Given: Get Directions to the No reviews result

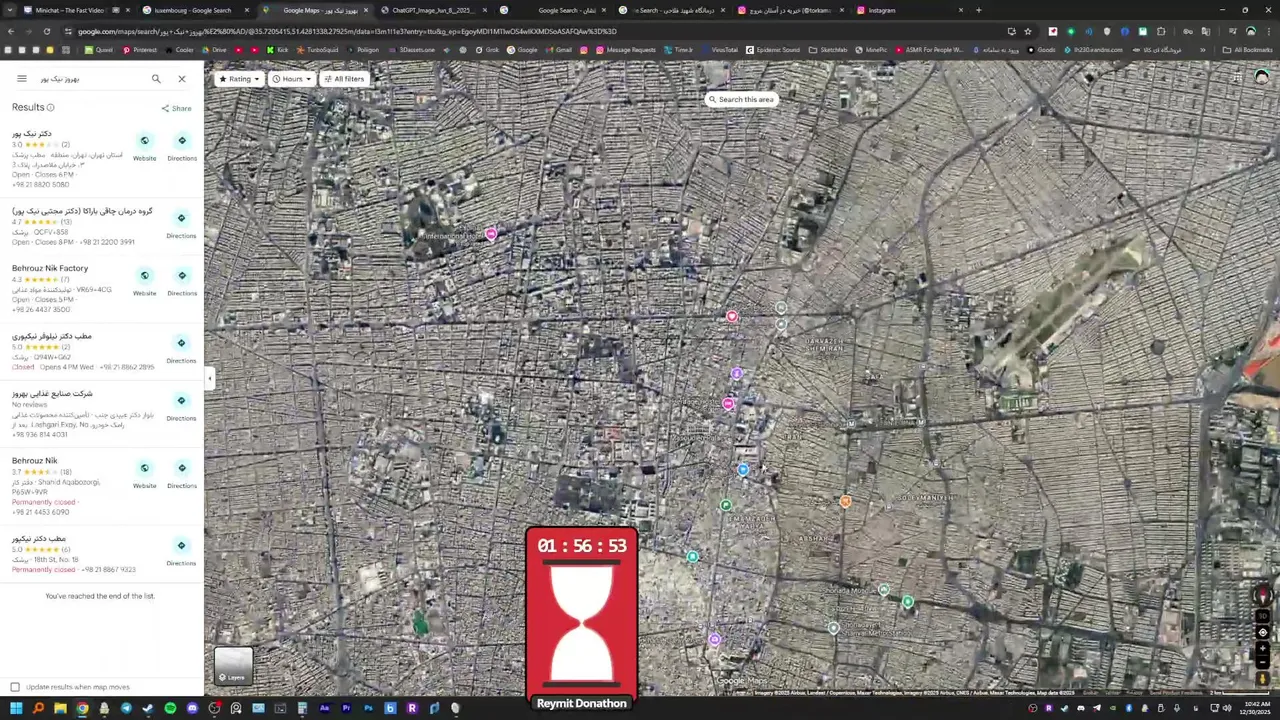Looking at the screenshot, I should [x=182, y=407].
